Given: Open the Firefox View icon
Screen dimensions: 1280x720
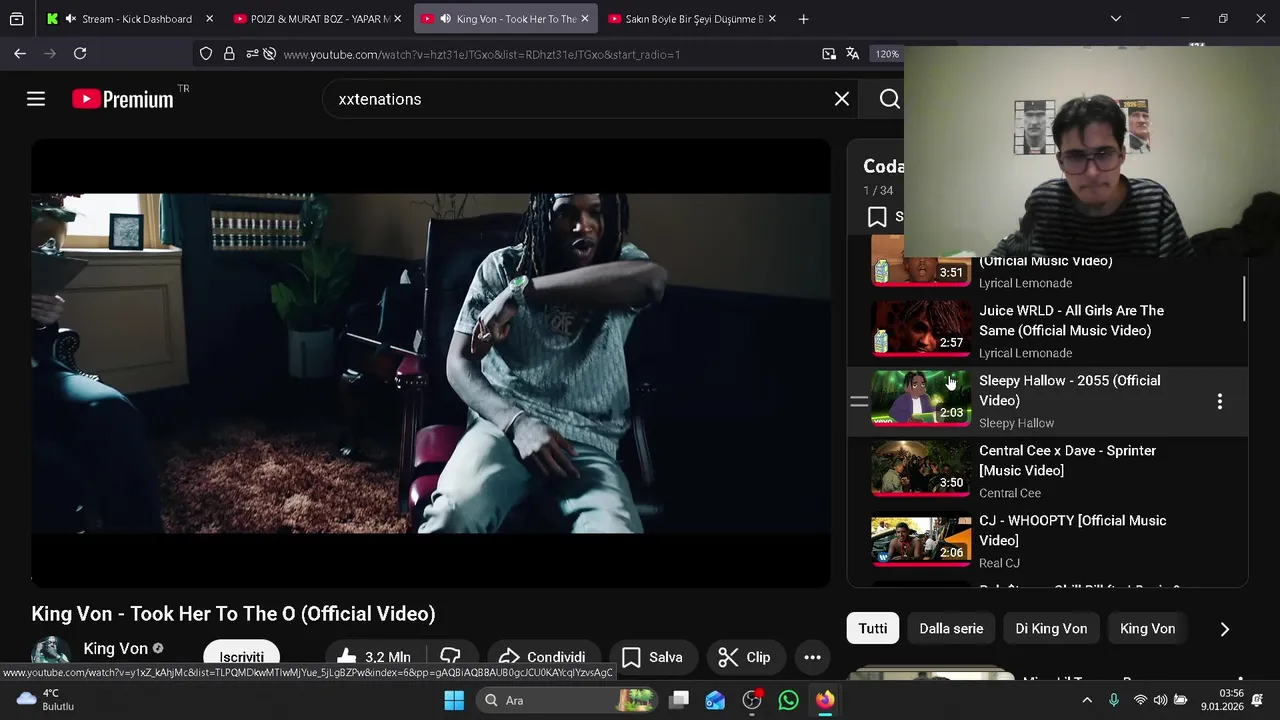Looking at the screenshot, I should (17, 19).
